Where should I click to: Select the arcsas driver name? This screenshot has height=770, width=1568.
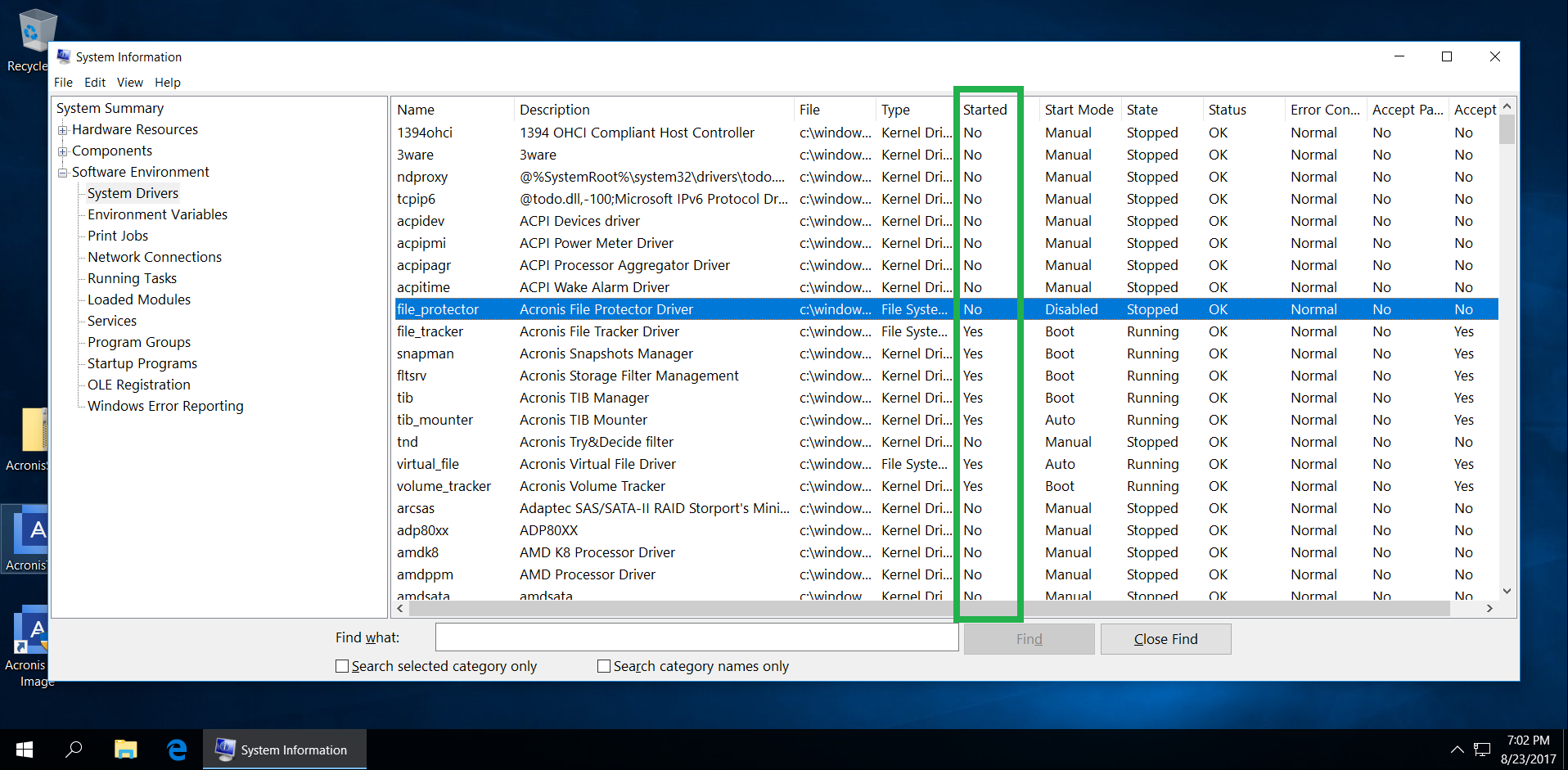(x=416, y=508)
